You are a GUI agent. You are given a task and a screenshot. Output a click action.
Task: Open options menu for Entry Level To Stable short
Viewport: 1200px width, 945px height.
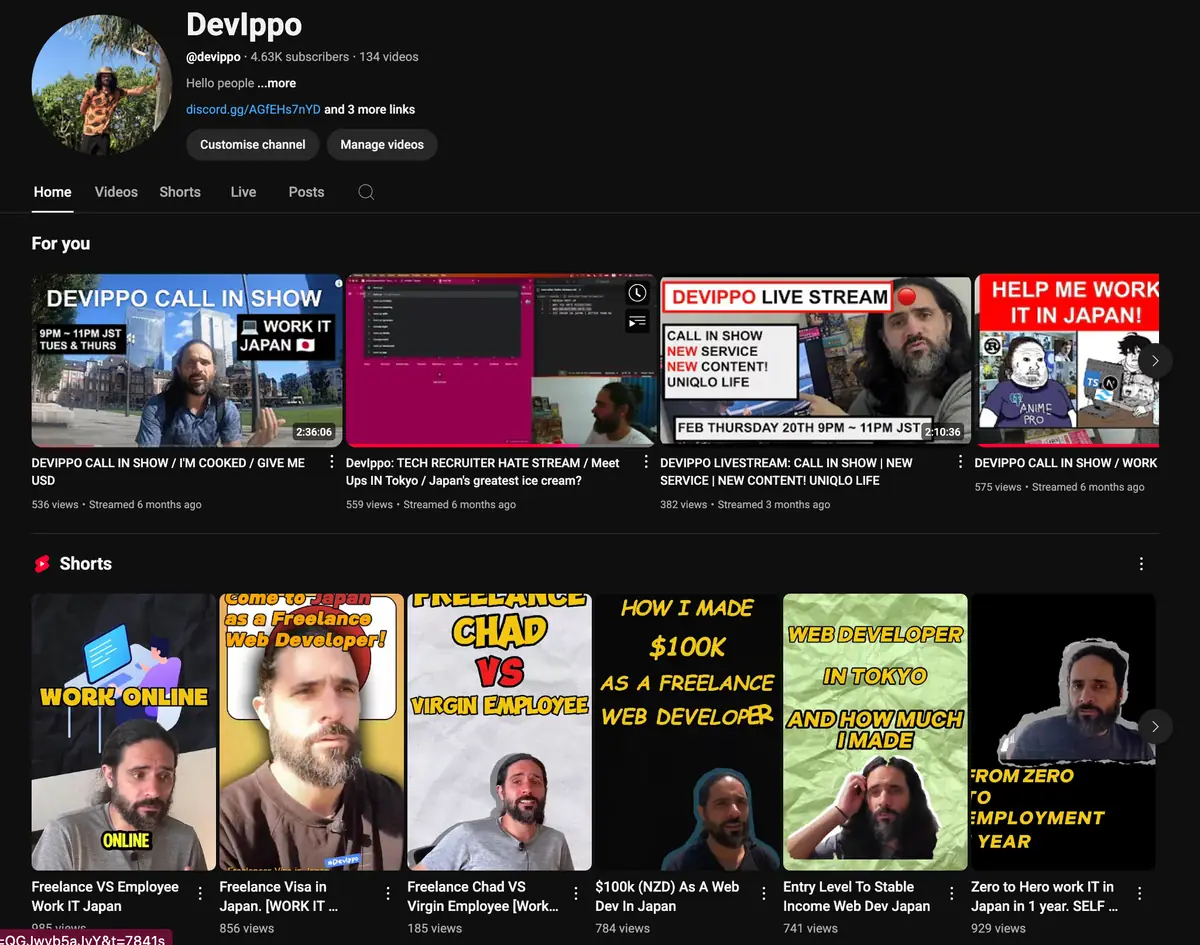pyautogui.click(x=952, y=893)
